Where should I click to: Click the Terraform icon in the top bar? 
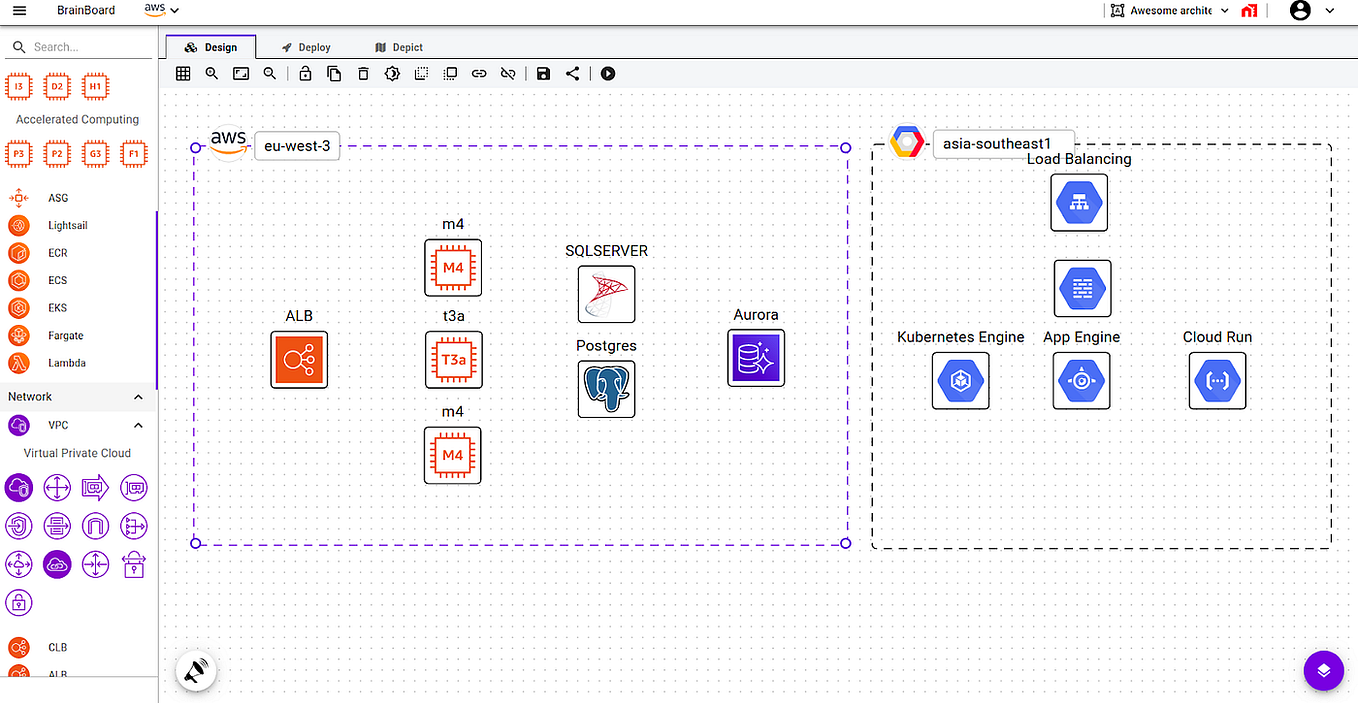1249,11
